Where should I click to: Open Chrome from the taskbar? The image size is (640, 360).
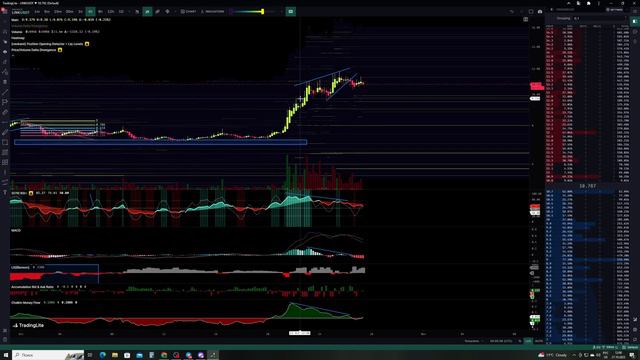(x=164, y=355)
